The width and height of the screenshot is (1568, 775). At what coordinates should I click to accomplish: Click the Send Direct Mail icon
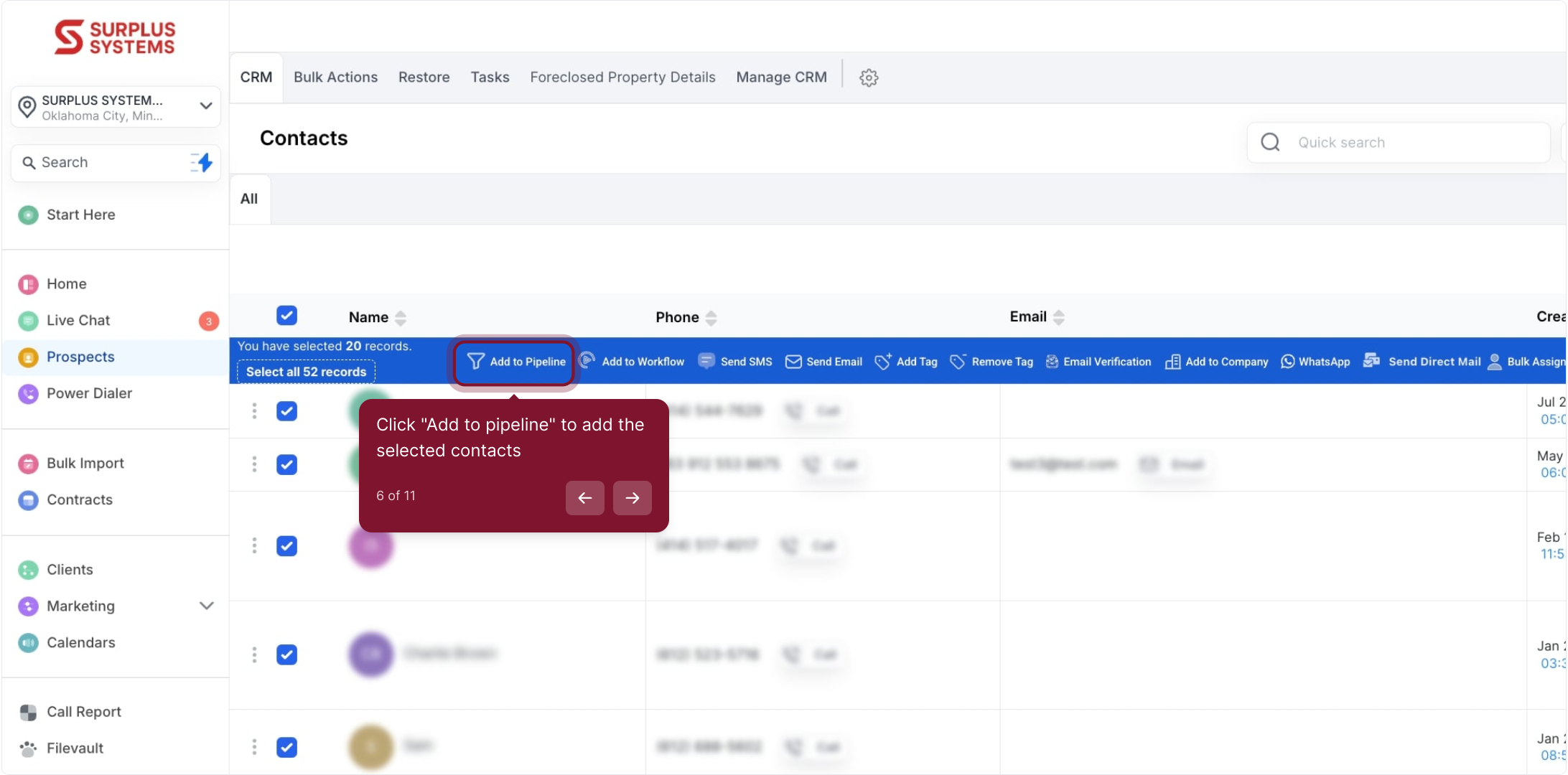(x=1371, y=360)
